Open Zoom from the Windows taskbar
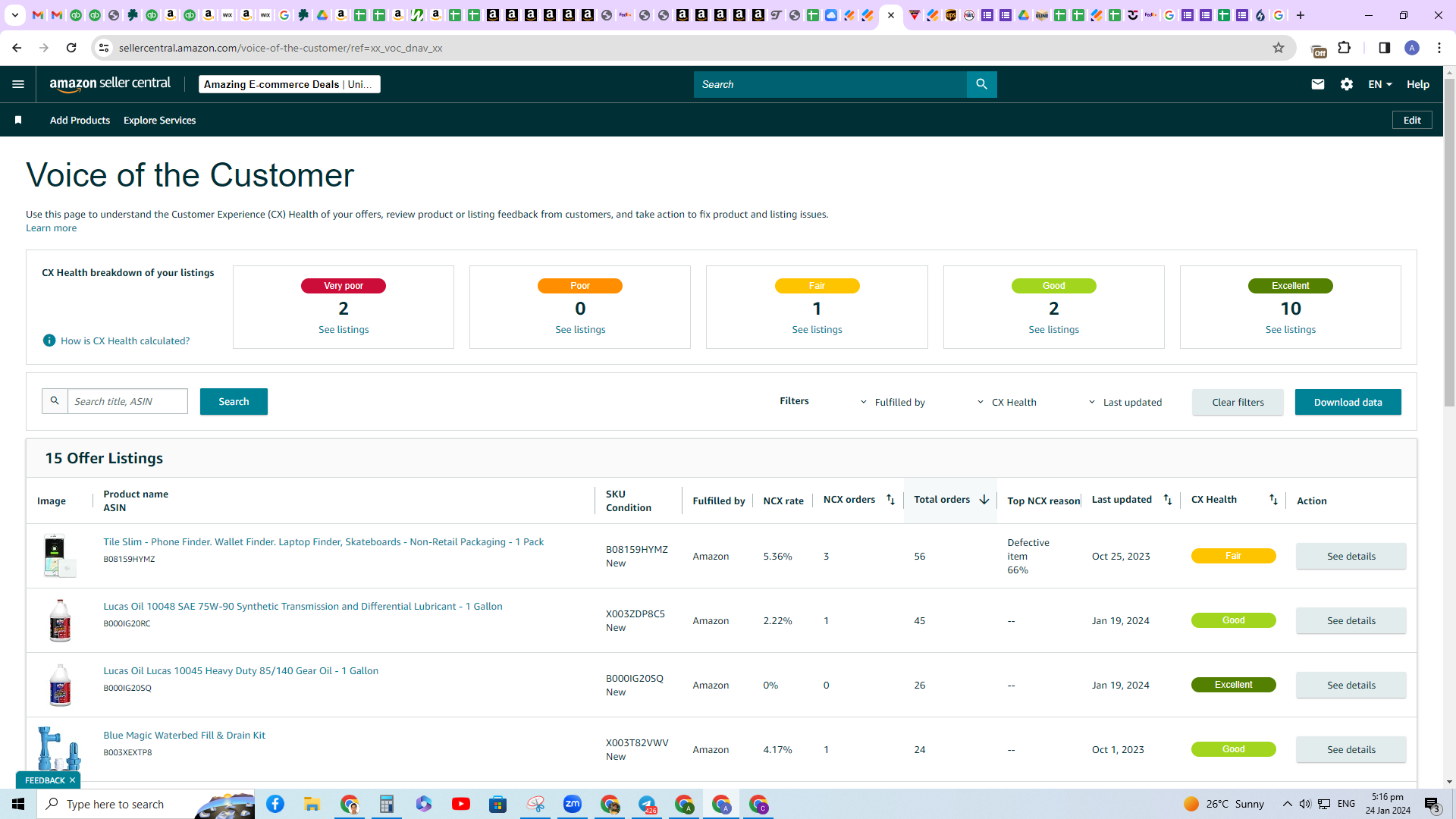The height and width of the screenshot is (819, 1456). coord(573,804)
